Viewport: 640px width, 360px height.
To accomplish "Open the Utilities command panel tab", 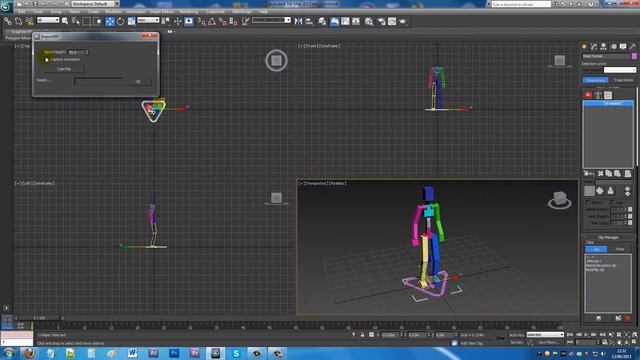I will pos(633,47).
